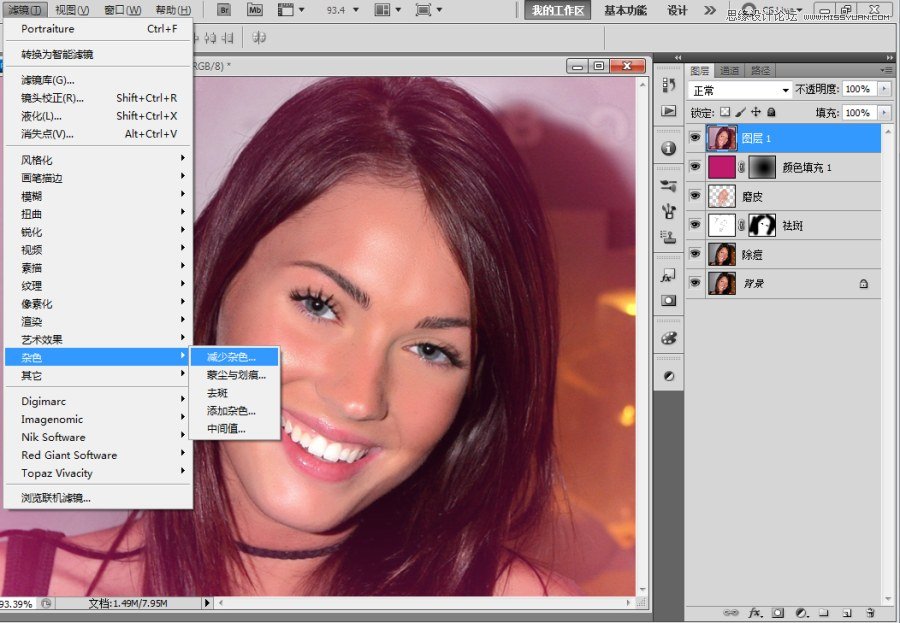
Task: Switch to the 通道 channels tab
Action: coord(730,70)
